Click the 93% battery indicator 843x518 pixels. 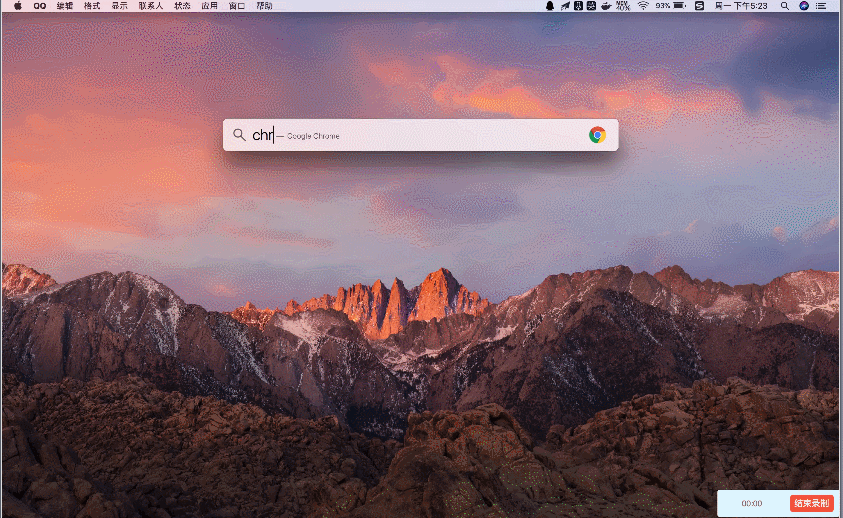[670, 6]
